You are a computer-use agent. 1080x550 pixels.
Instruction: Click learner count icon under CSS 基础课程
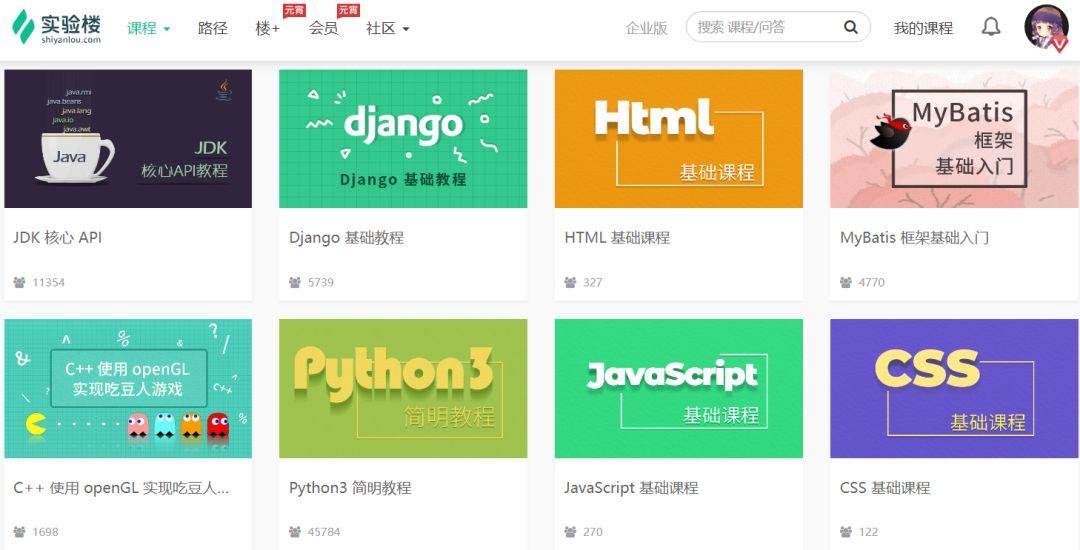coord(846,532)
